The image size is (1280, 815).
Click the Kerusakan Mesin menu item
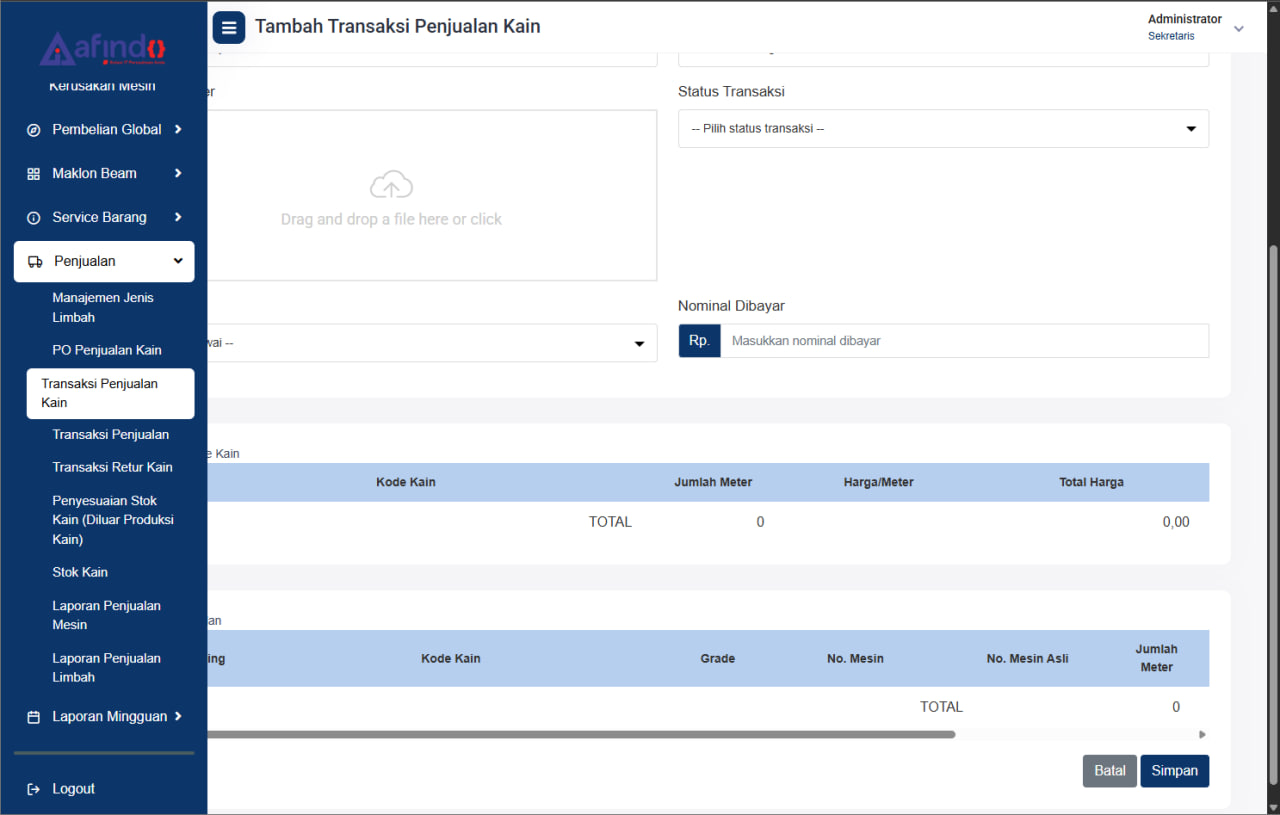pos(102,86)
